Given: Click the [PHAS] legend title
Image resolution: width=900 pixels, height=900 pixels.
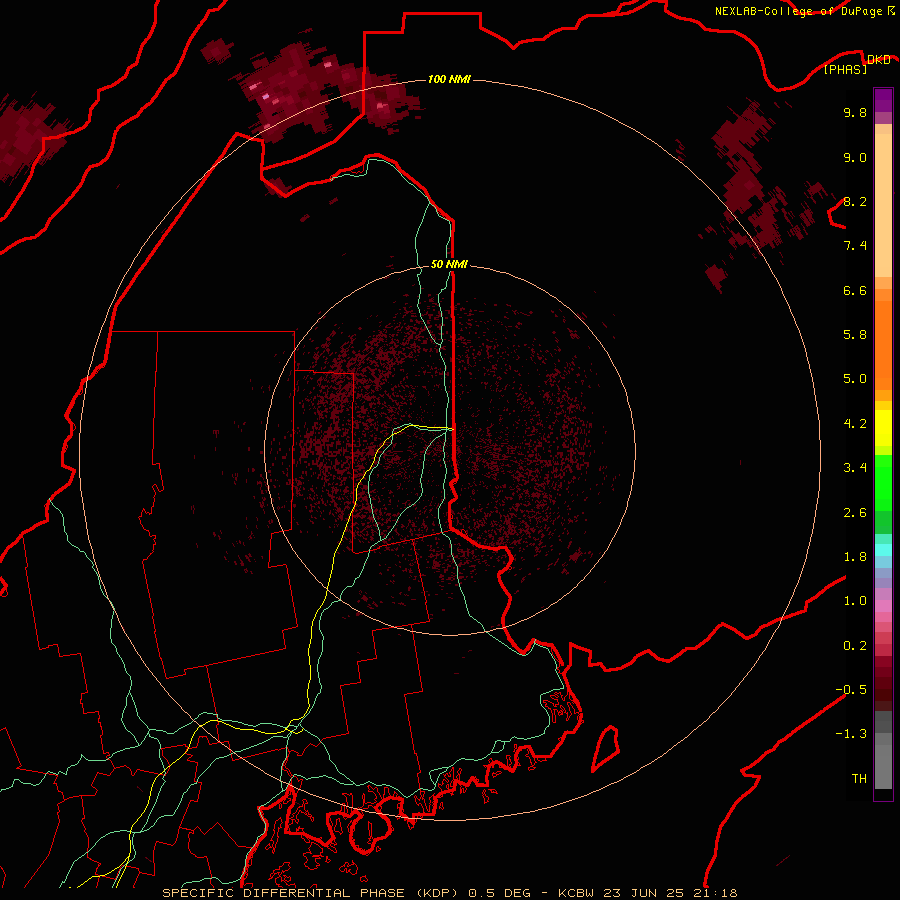Looking at the screenshot, I should pos(845,69).
